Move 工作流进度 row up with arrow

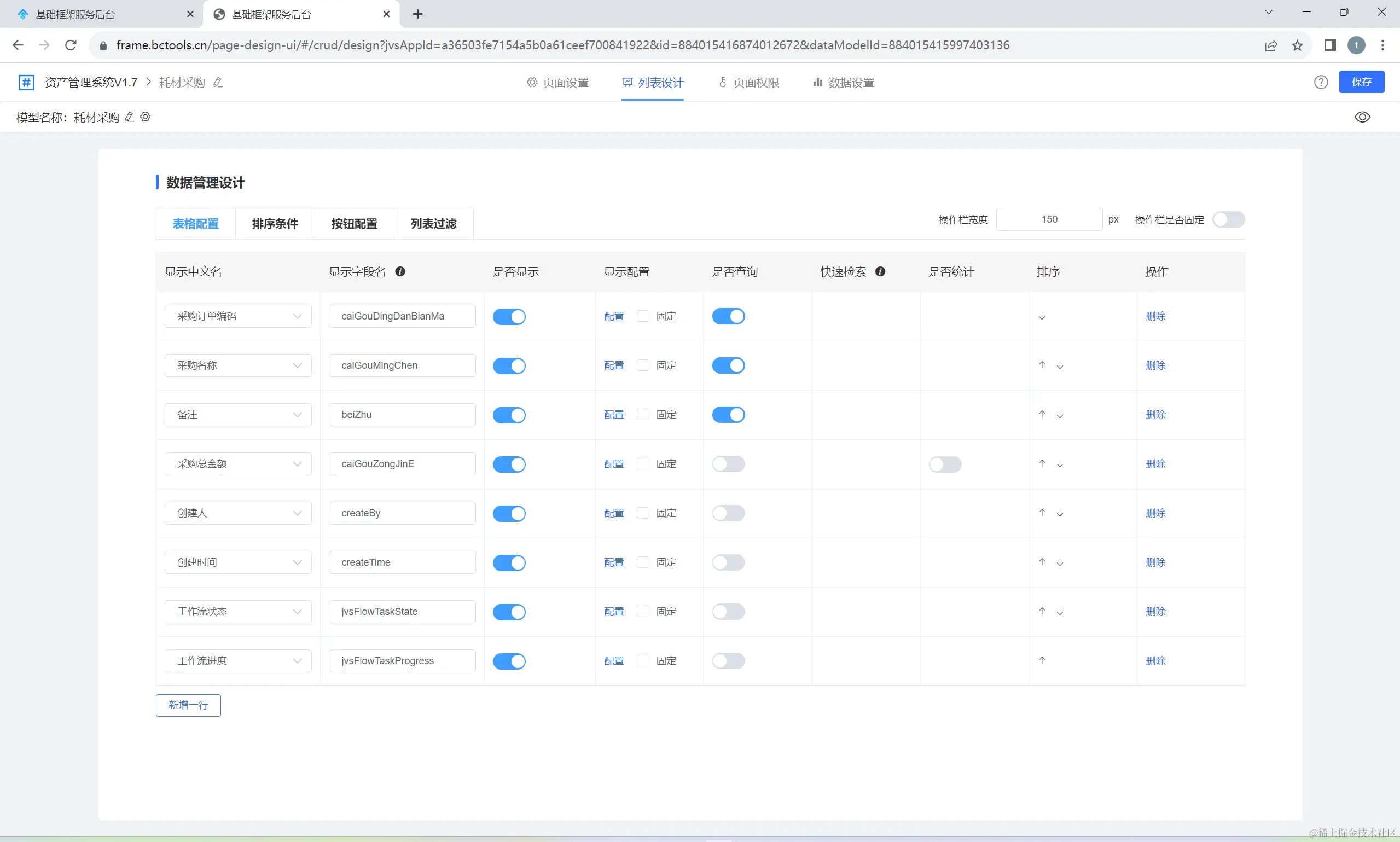[x=1042, y=660]
